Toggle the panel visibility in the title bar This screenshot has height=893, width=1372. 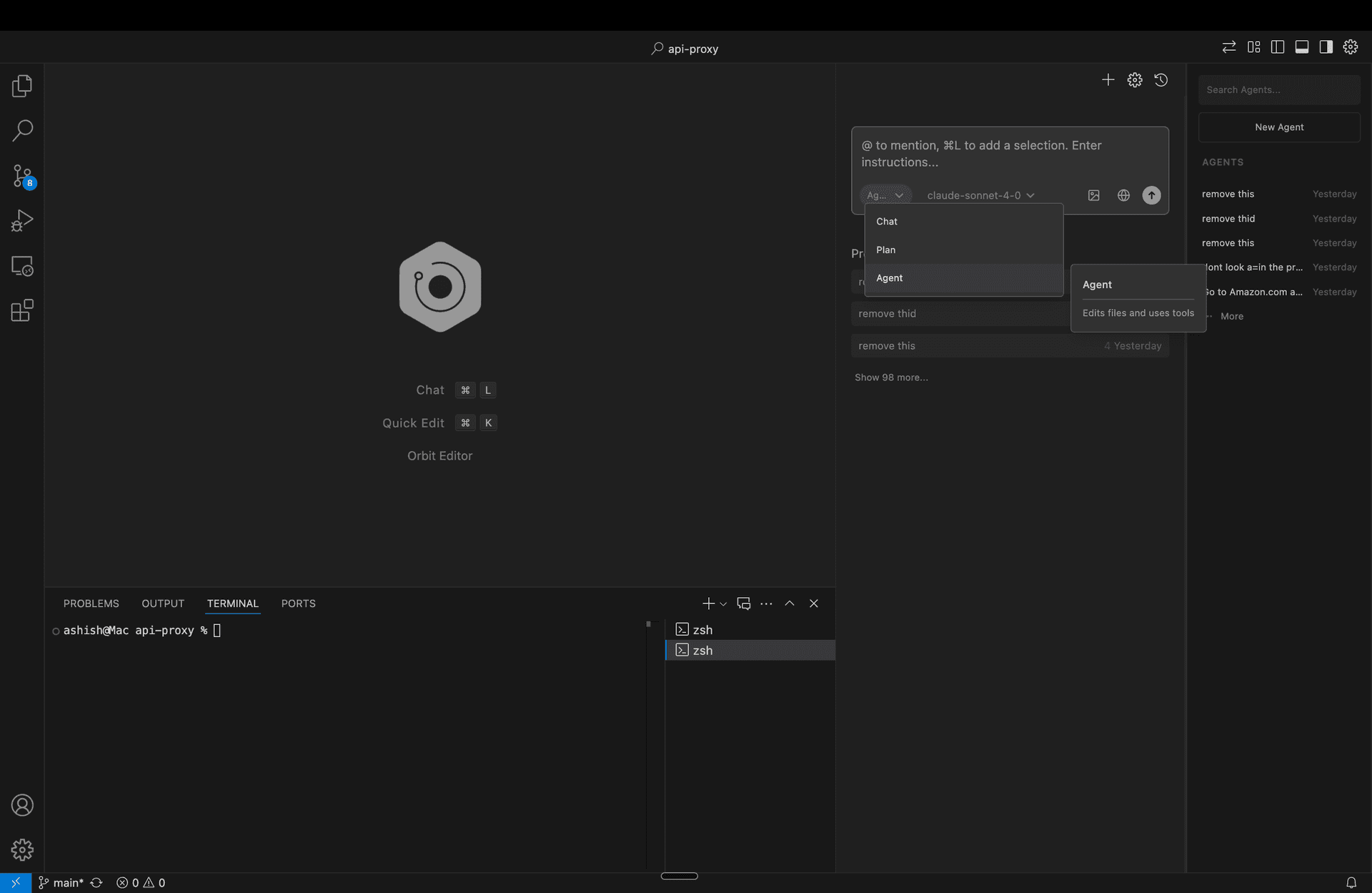pyautogui.click(x=1301, y=46)
